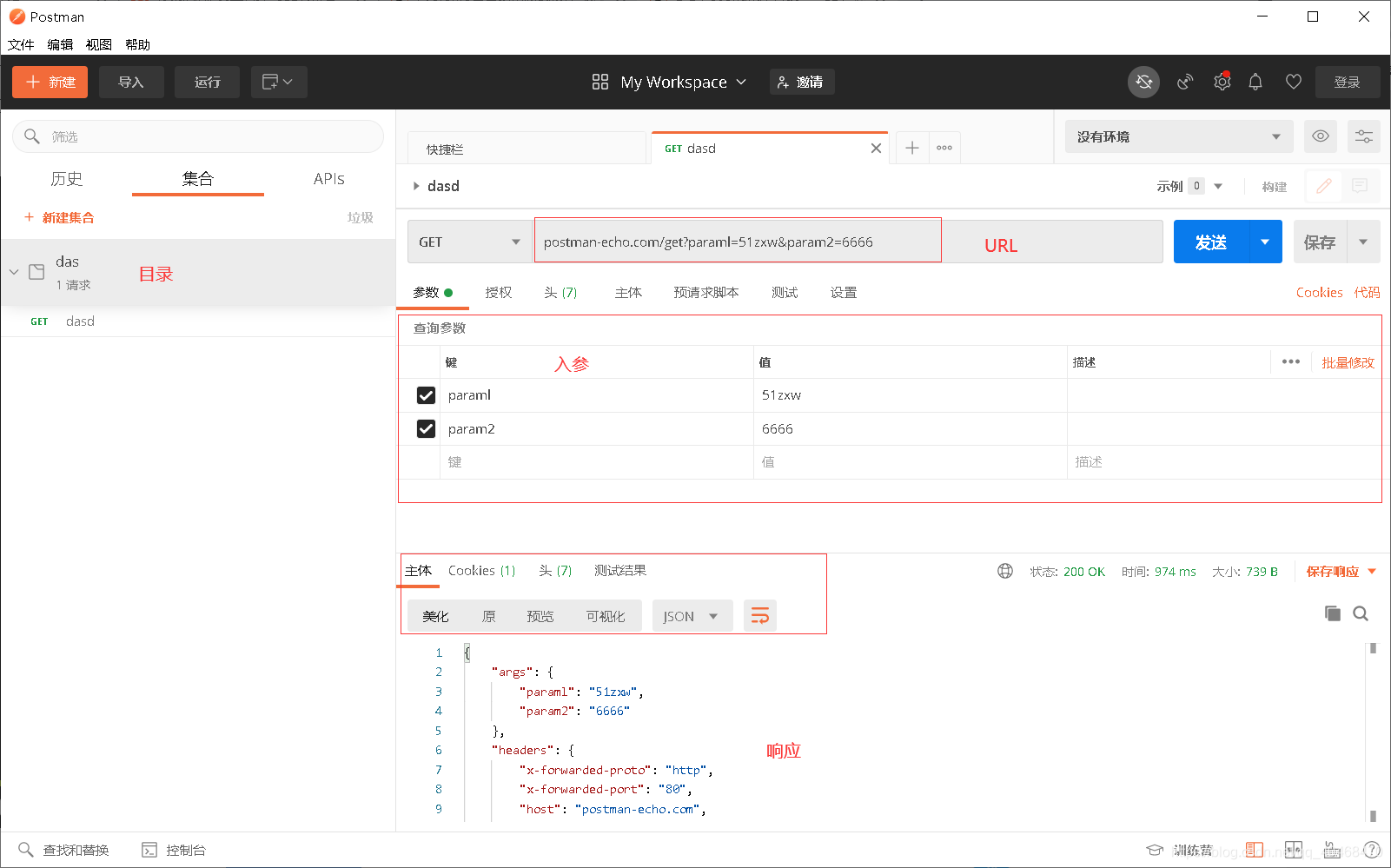Click the 导入 button

[x=131, y=82]
